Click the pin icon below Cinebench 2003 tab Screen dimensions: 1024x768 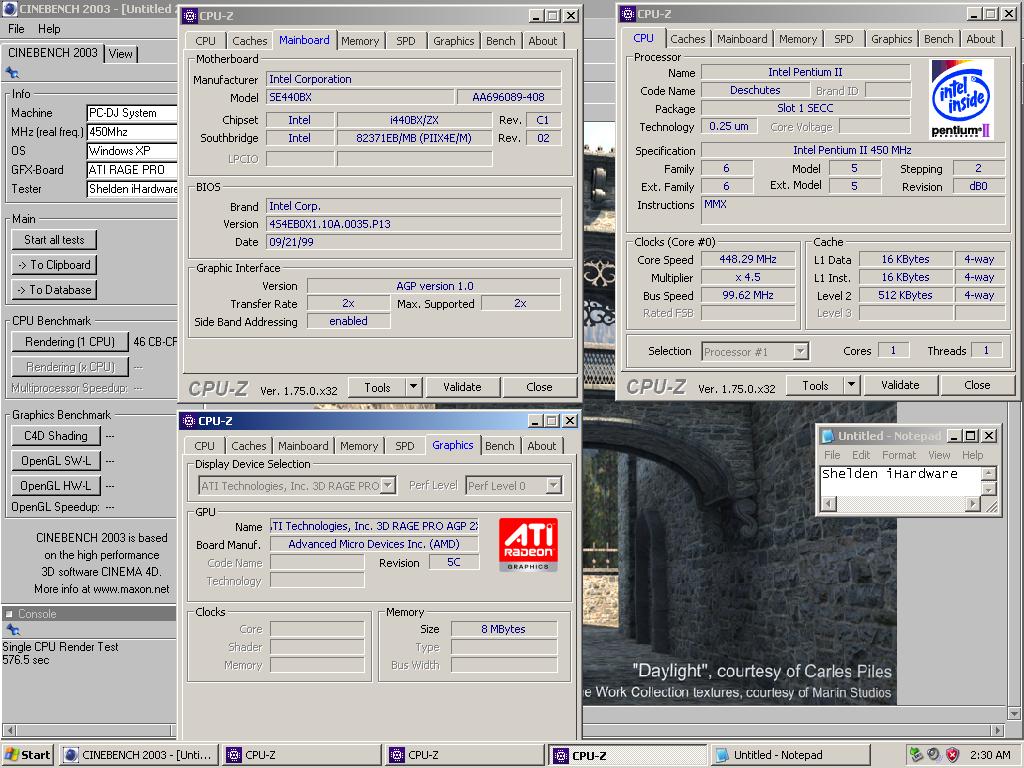(12, 72)
